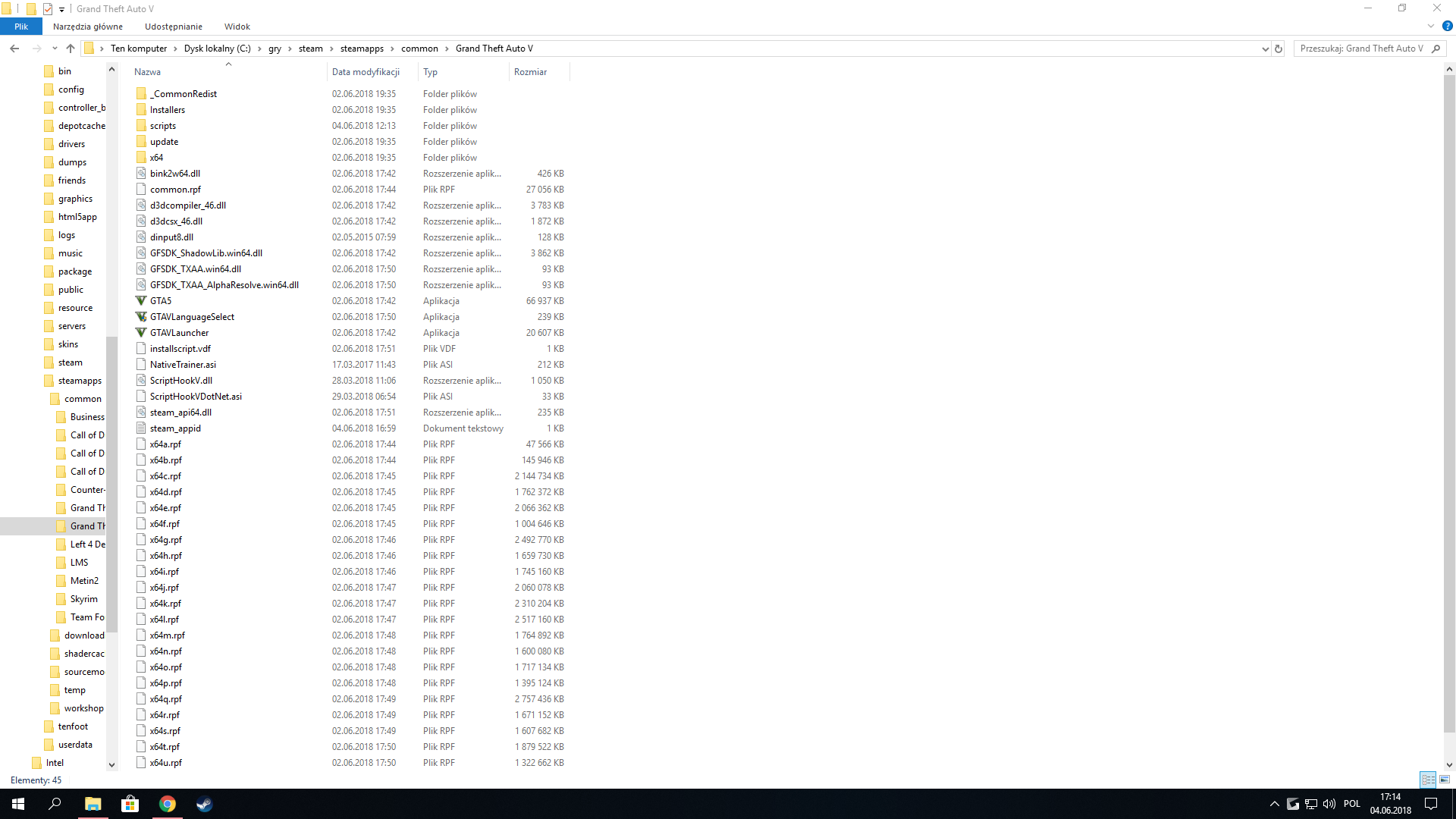Click the GTAVLanguageSelect application icon
1456x819 pixels.
point(141,317)
